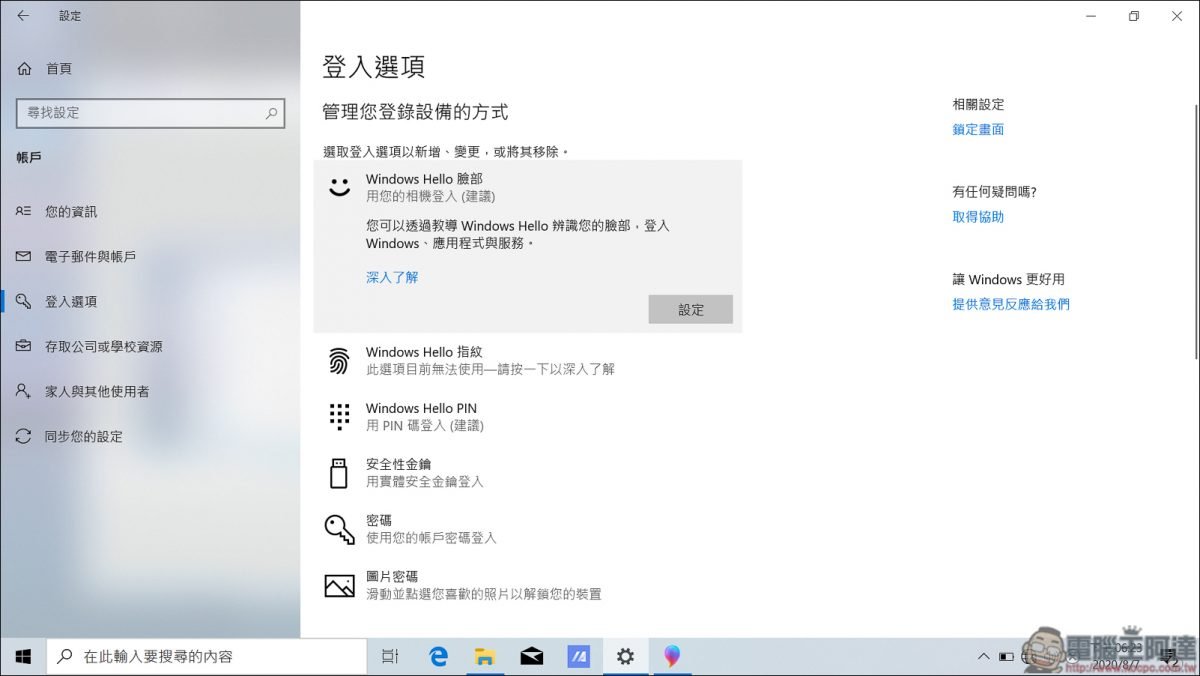Image resolution: width=1200 pixels, height=676 pixels.
Task: Click the 尋找設定 search field
Action: (140, 113)
